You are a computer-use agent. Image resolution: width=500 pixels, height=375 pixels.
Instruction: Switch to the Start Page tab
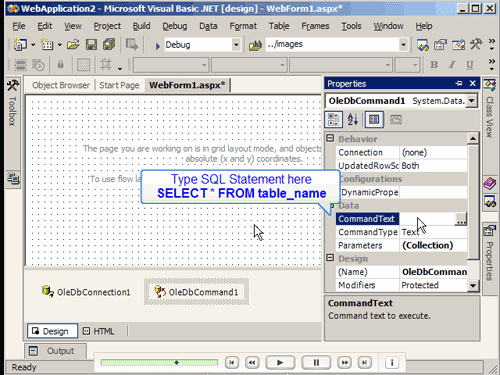click(x=119, y=85)
